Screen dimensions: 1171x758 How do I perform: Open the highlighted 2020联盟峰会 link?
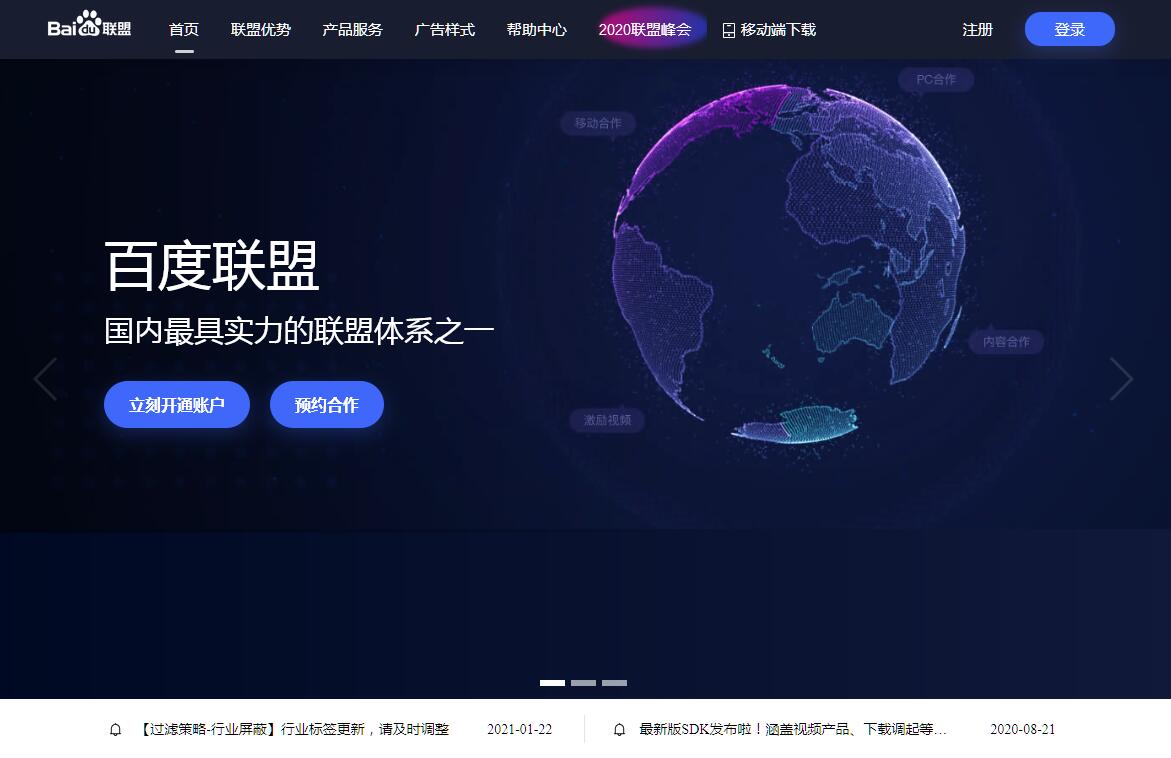pos(645,30)
